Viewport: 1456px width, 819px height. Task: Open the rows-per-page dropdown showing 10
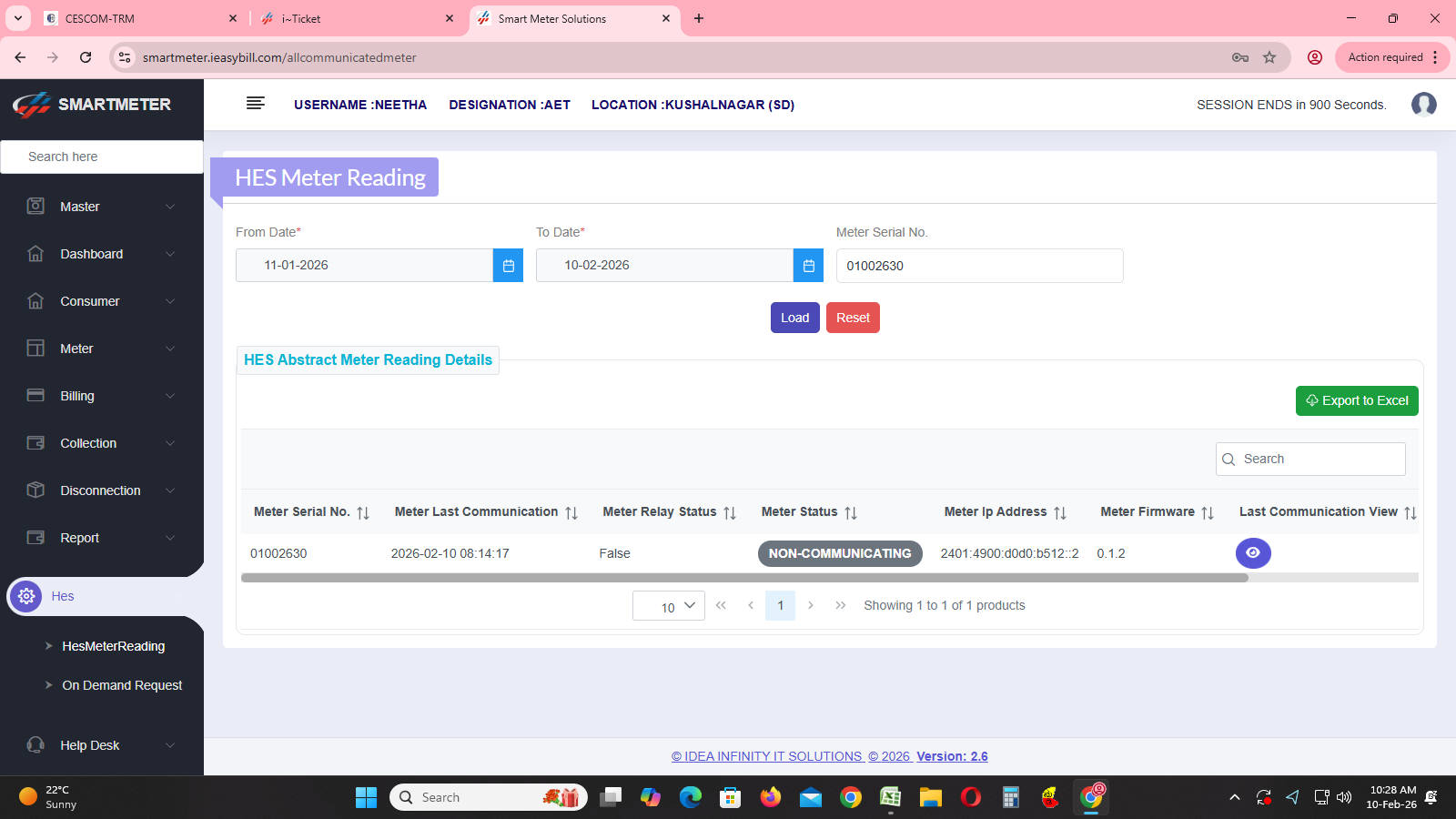668,606
